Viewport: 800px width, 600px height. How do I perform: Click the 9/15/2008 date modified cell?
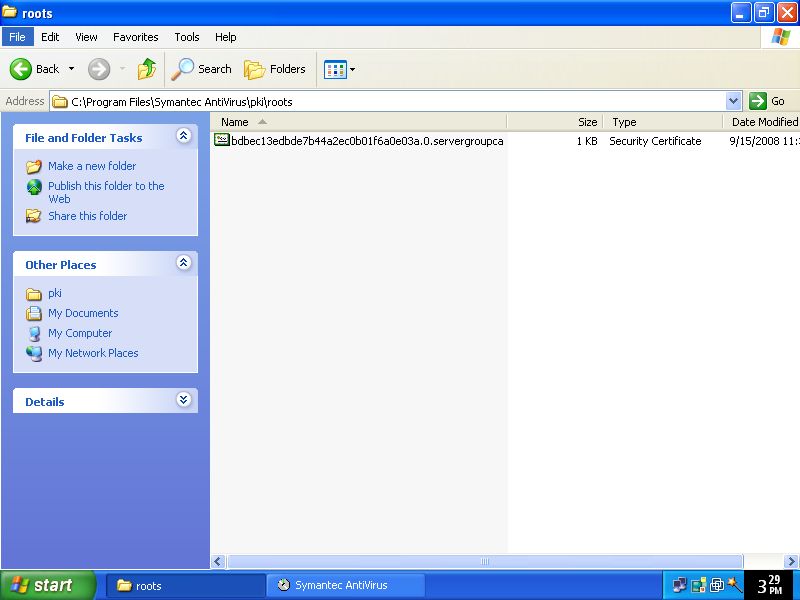(x=764, y=141)
